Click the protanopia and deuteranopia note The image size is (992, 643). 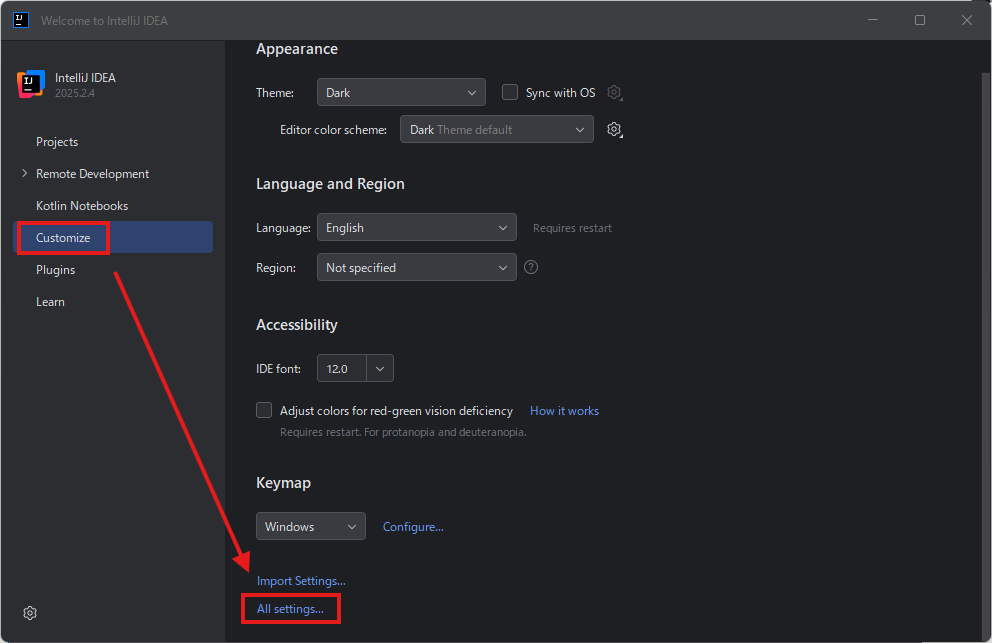404,432
